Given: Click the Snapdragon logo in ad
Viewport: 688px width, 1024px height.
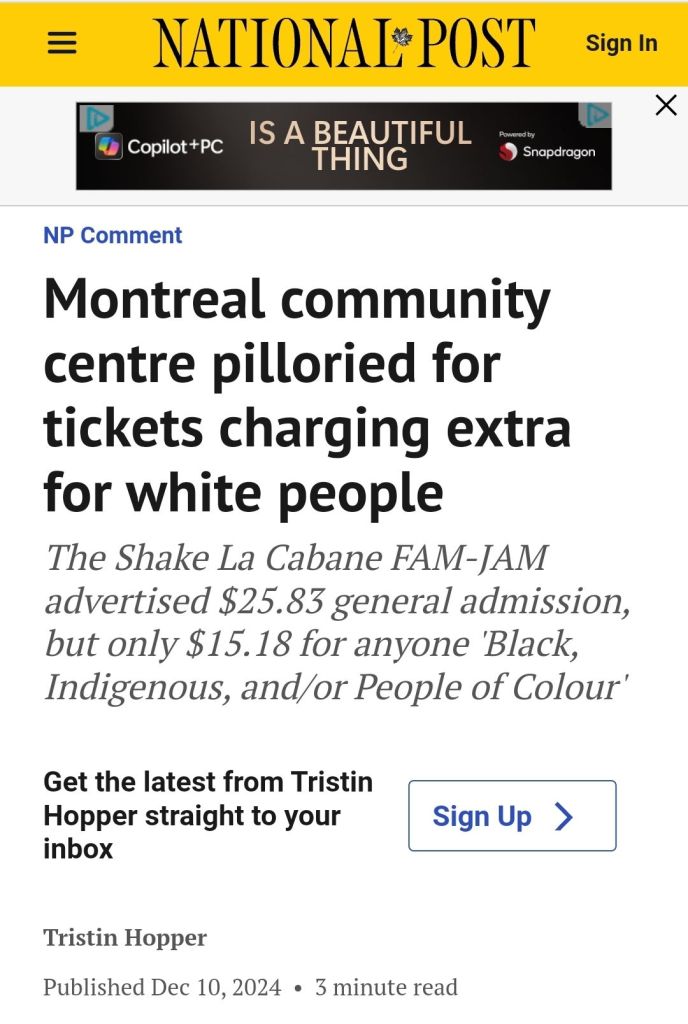Looking at the screenshot, I should click(x=547, y=152).
